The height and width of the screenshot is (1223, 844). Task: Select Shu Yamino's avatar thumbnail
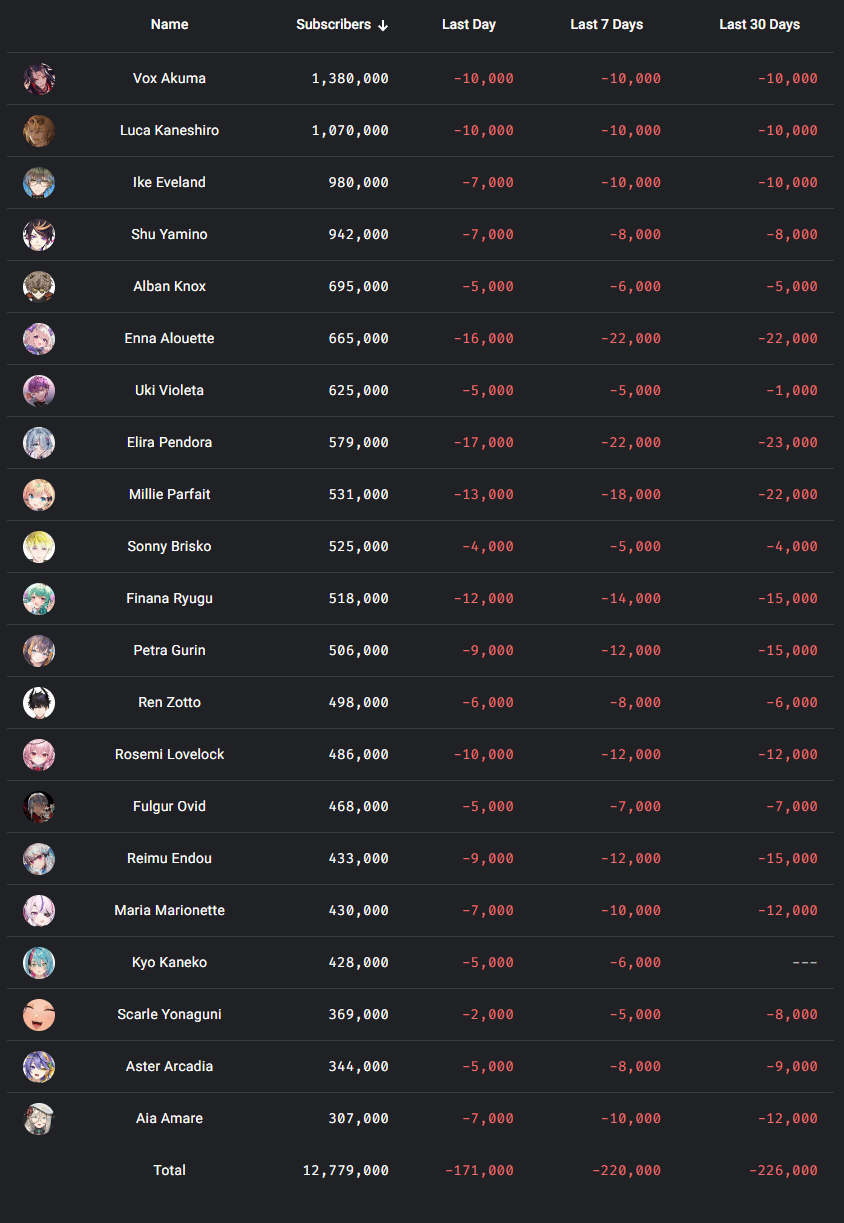tap(39, 235)
